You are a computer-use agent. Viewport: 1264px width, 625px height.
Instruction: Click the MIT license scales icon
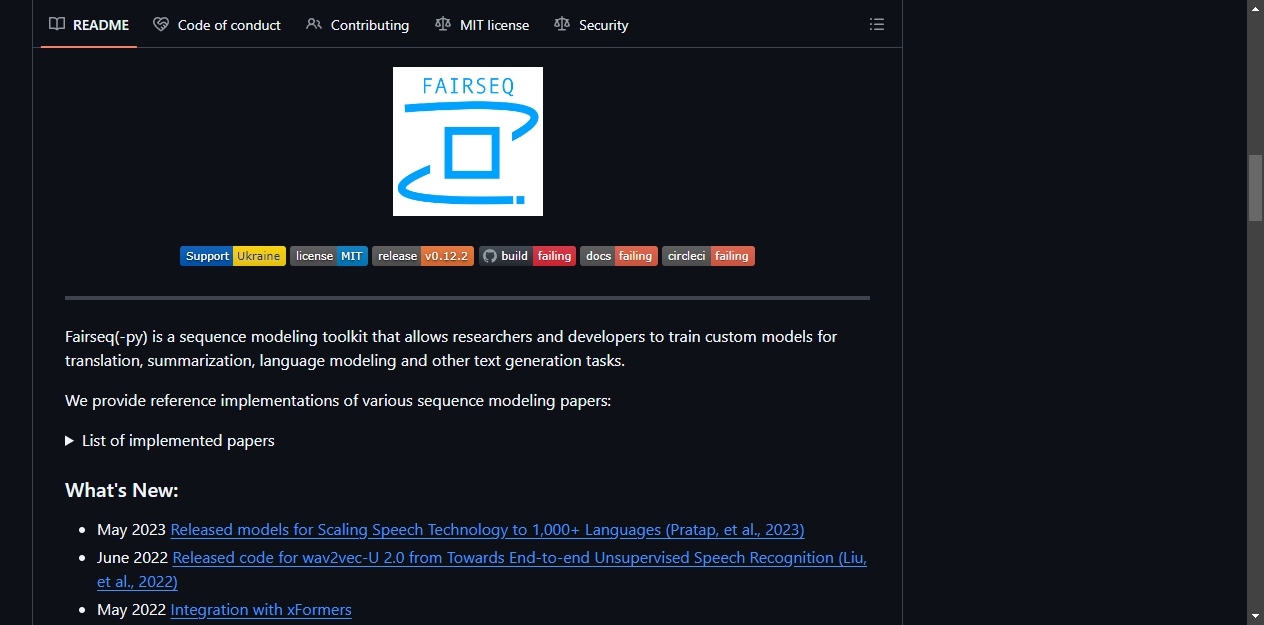click(443, 25)
